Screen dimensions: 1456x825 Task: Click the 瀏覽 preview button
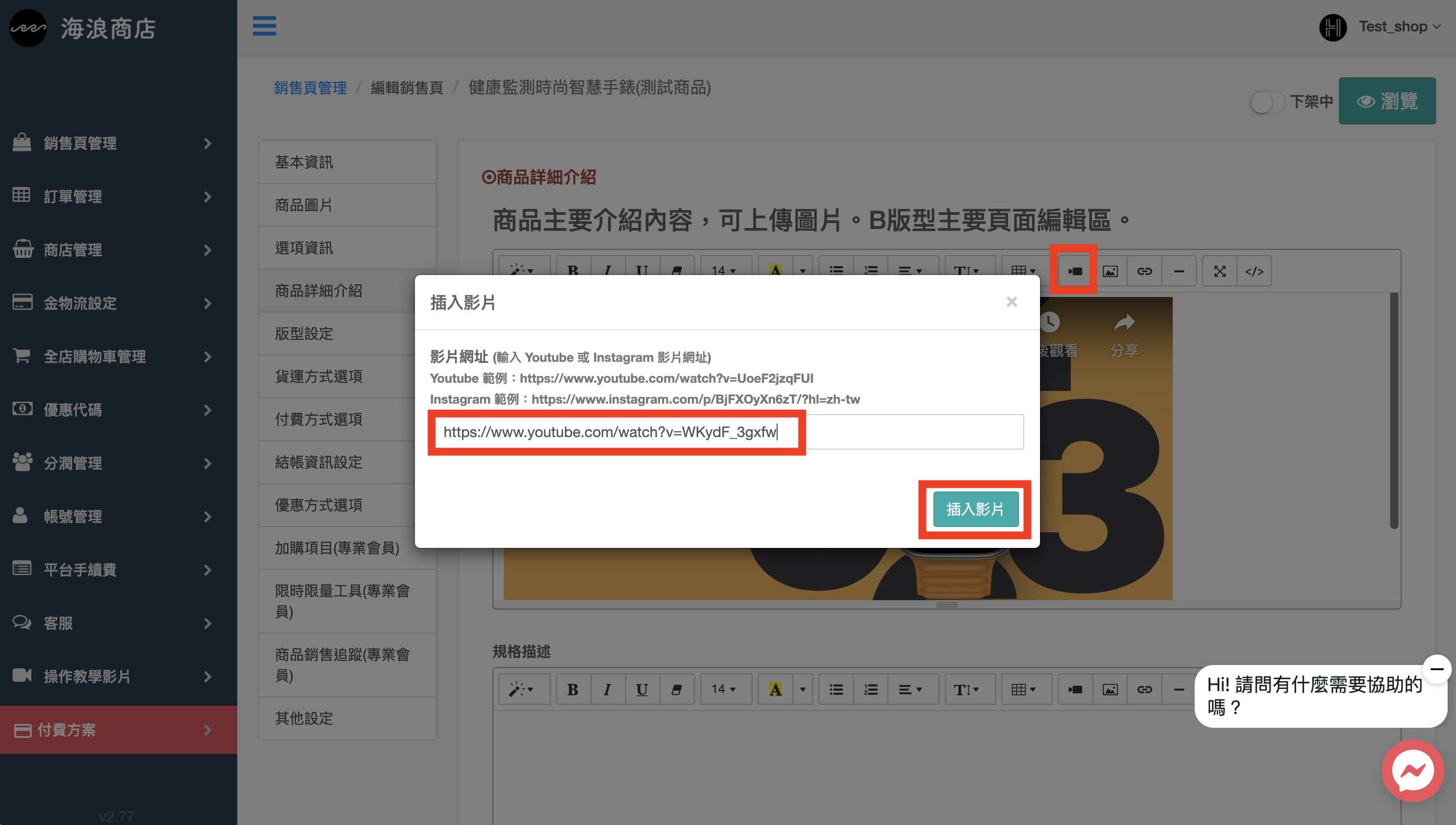pyautogui.click(x=1387, y=101)
